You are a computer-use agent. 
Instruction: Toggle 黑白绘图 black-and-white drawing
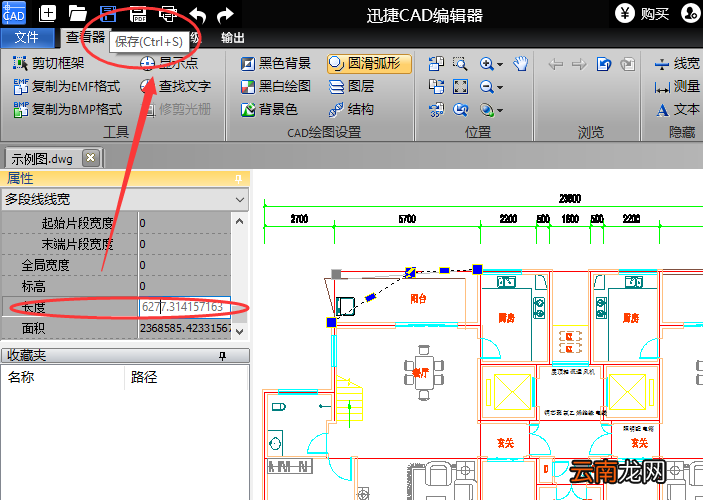pos(276,86)
